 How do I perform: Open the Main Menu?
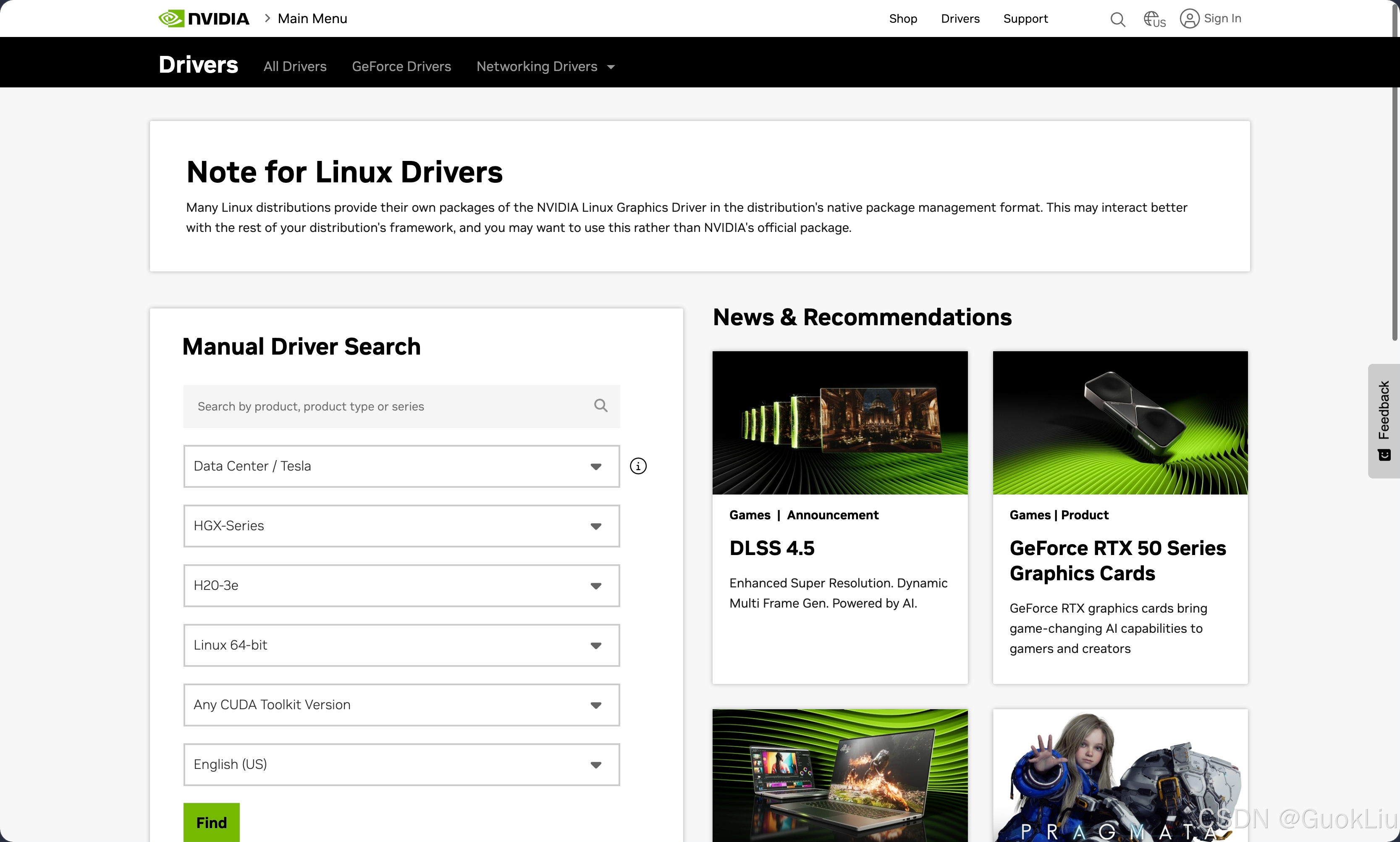click(312, 19)
